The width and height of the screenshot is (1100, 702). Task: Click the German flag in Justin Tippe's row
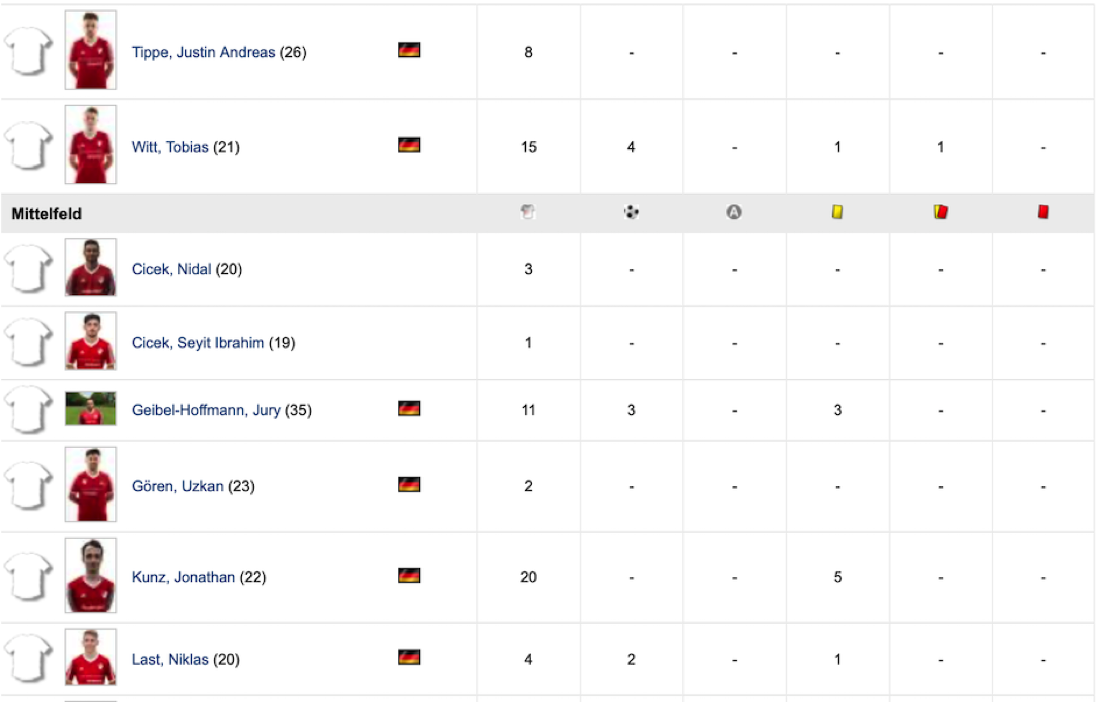409,50
